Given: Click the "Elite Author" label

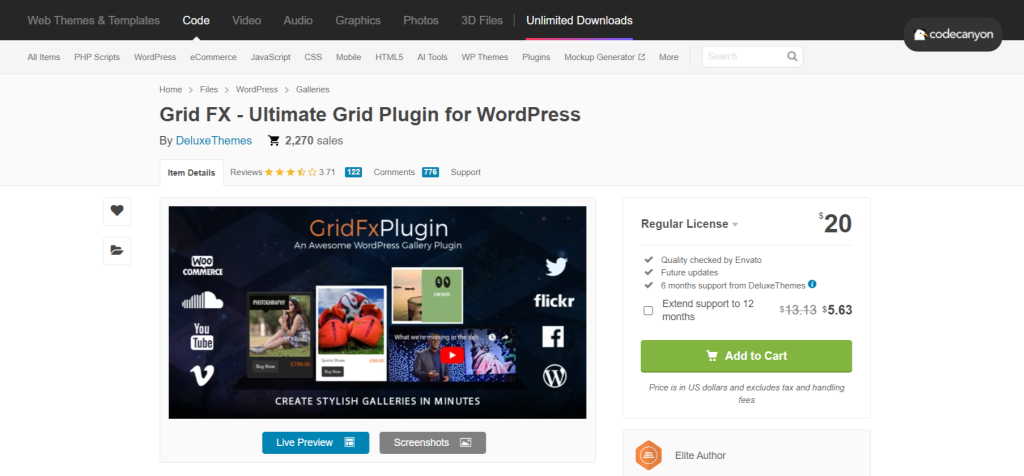Looking at the screenshot, I should tap(700, 456).
